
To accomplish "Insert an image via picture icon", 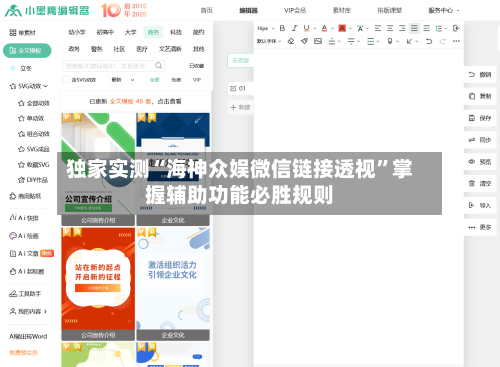I will point(318,41).
